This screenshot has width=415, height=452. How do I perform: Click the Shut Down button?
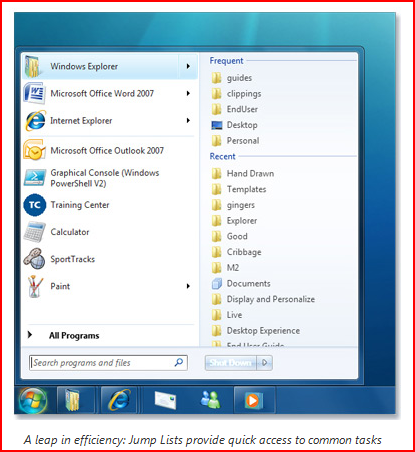tap(231, 363)
